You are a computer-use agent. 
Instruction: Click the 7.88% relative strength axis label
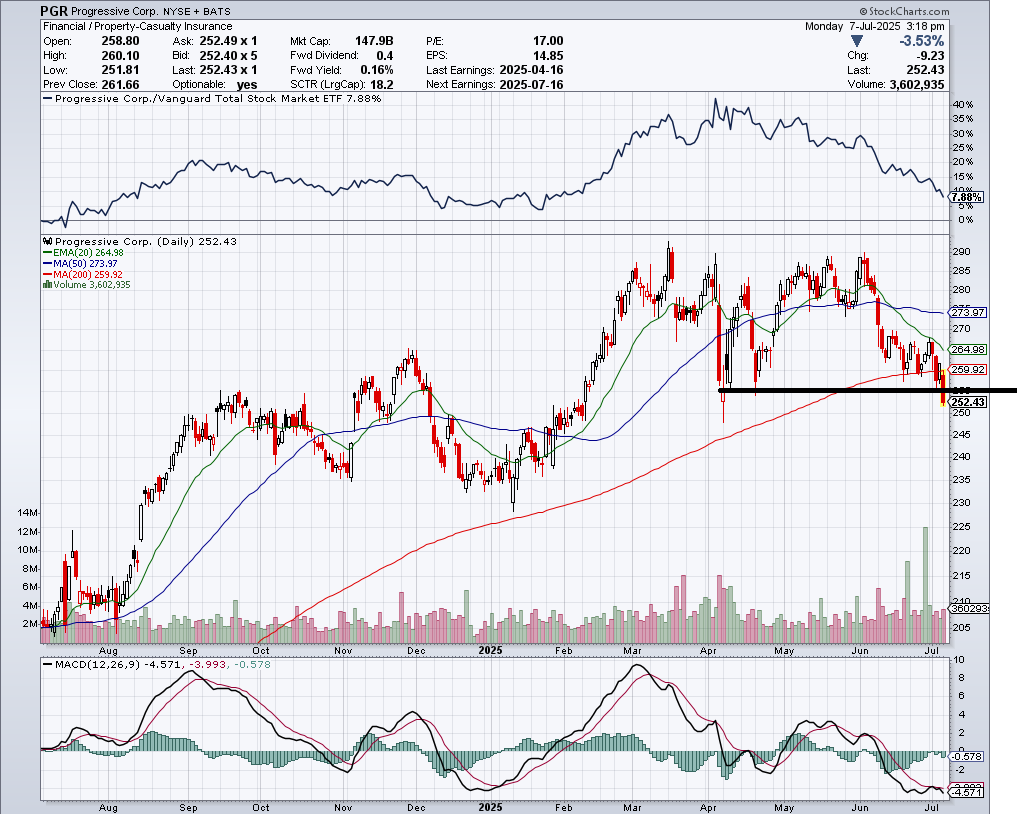click(966, 197)
